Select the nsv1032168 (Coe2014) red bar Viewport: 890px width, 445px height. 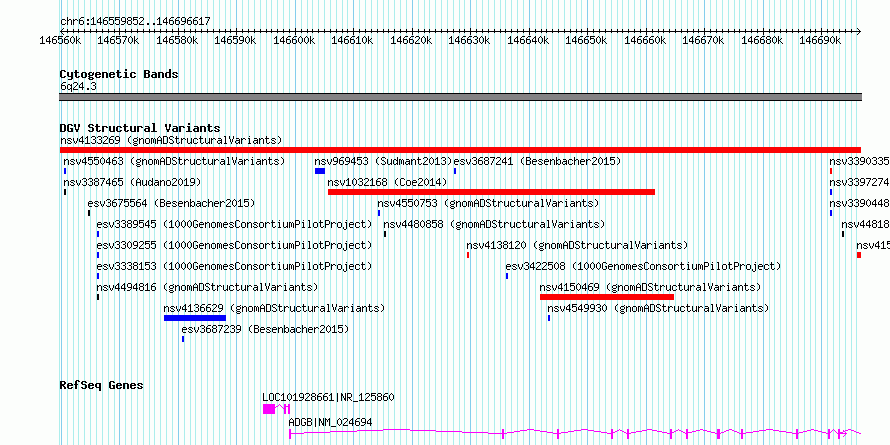(x=492, y=192)
